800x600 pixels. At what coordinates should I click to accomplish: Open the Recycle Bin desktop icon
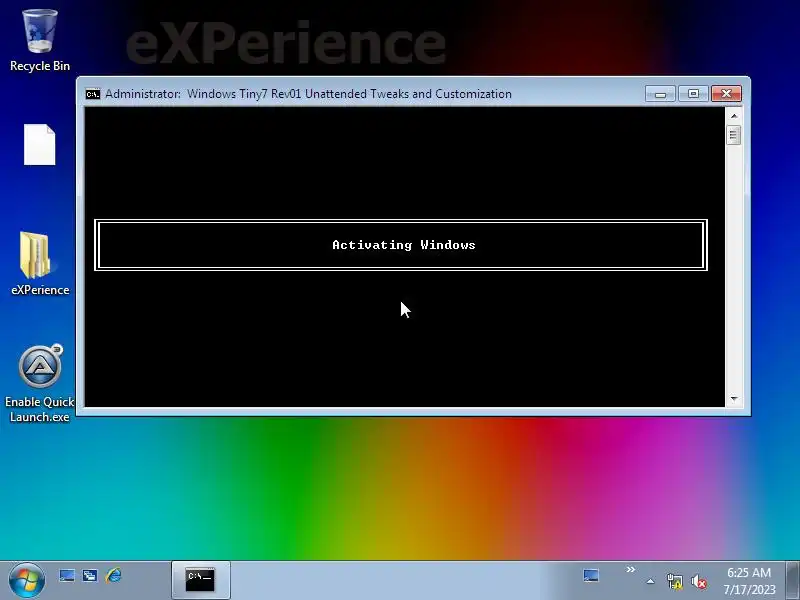[40, 40]
